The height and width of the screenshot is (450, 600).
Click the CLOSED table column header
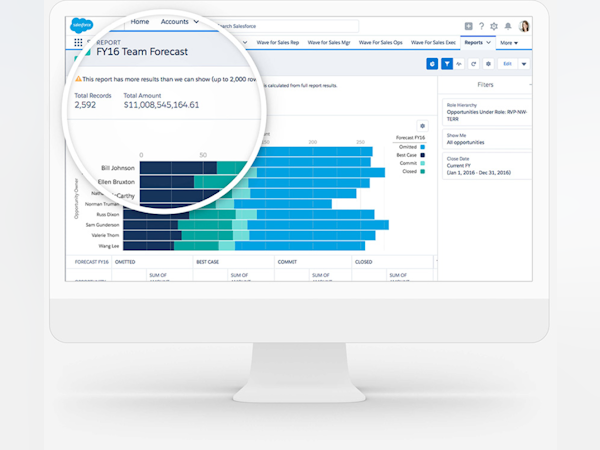pyautogui.click(x=364, y=262)
